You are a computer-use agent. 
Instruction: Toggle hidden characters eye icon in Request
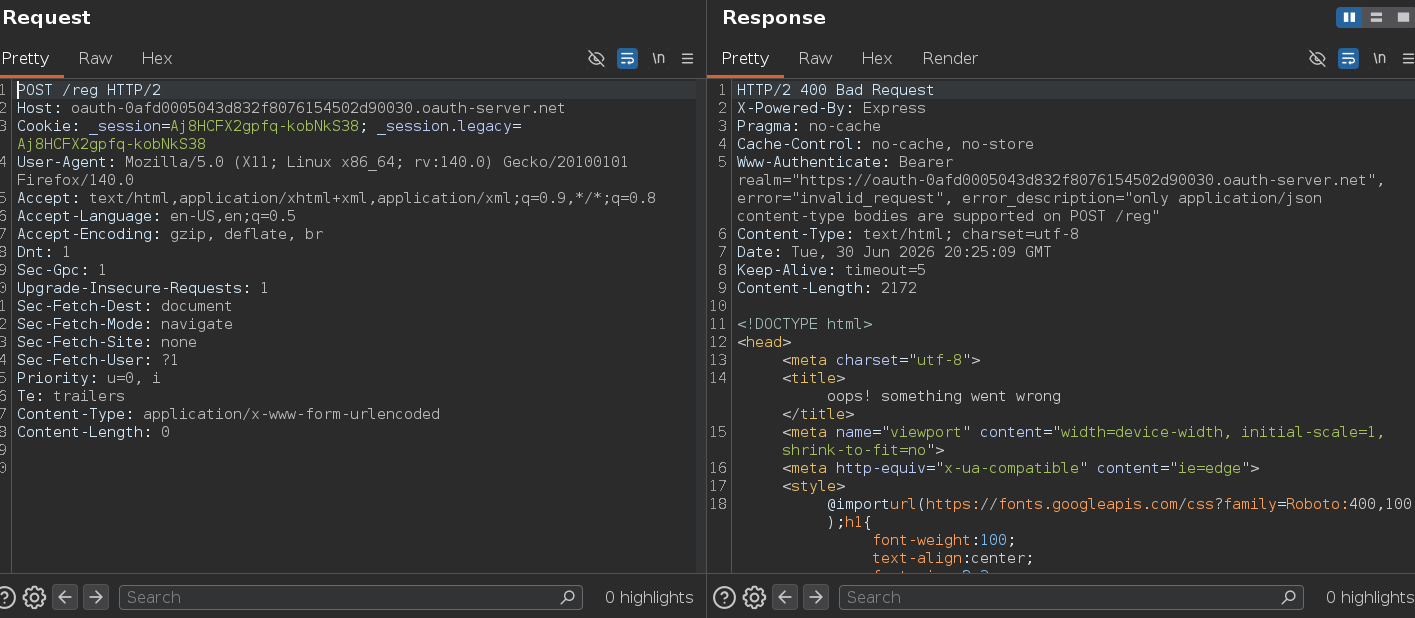tap(596, 58)
